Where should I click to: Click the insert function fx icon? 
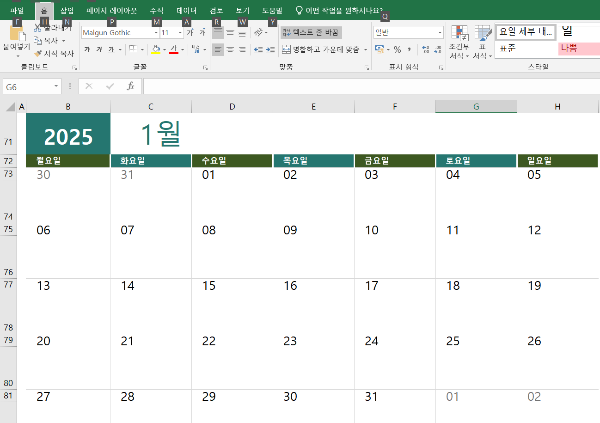coord(130,86)
